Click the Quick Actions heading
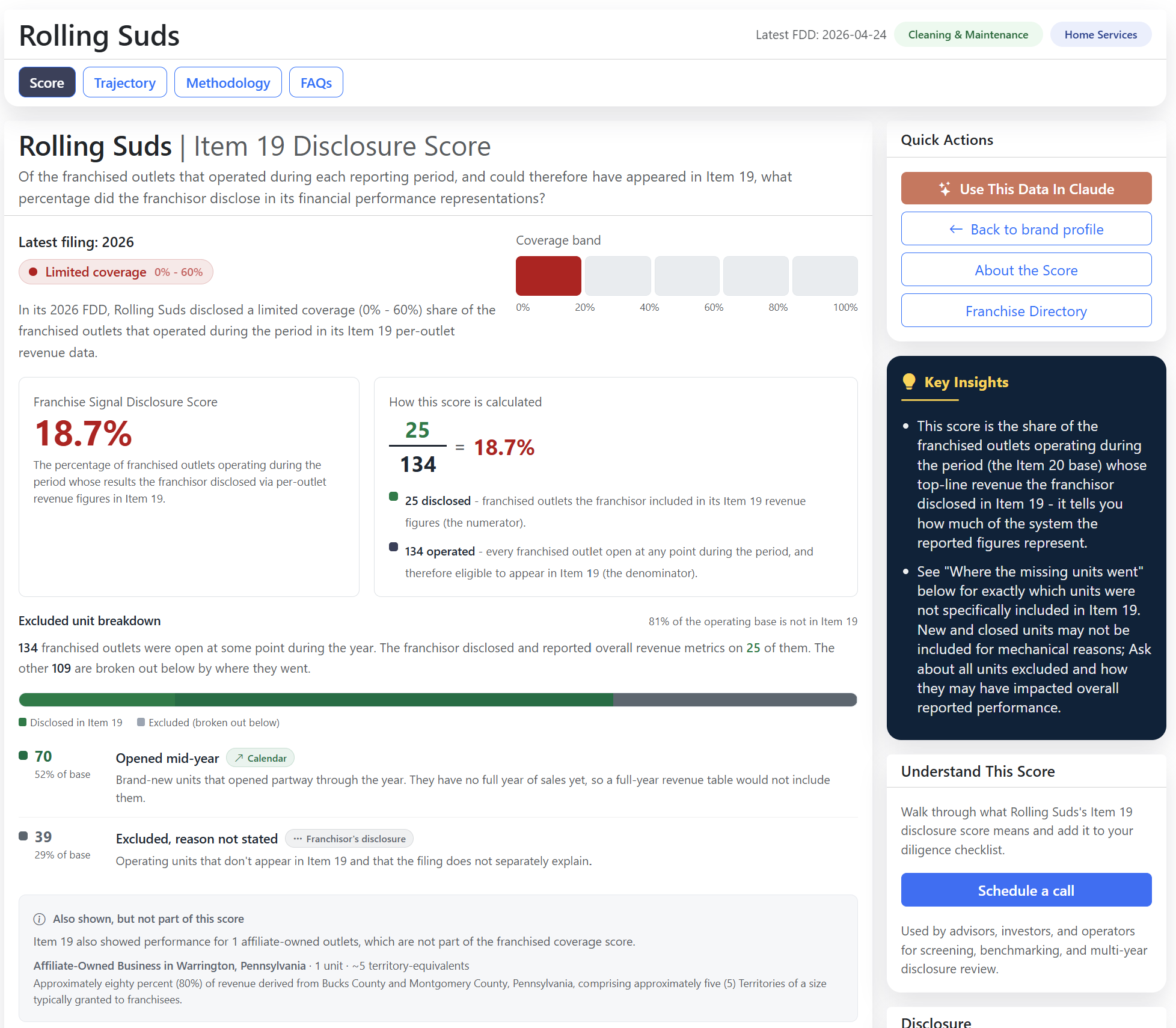Viewport: 1176px width, 1028px height. click(947, 139)
